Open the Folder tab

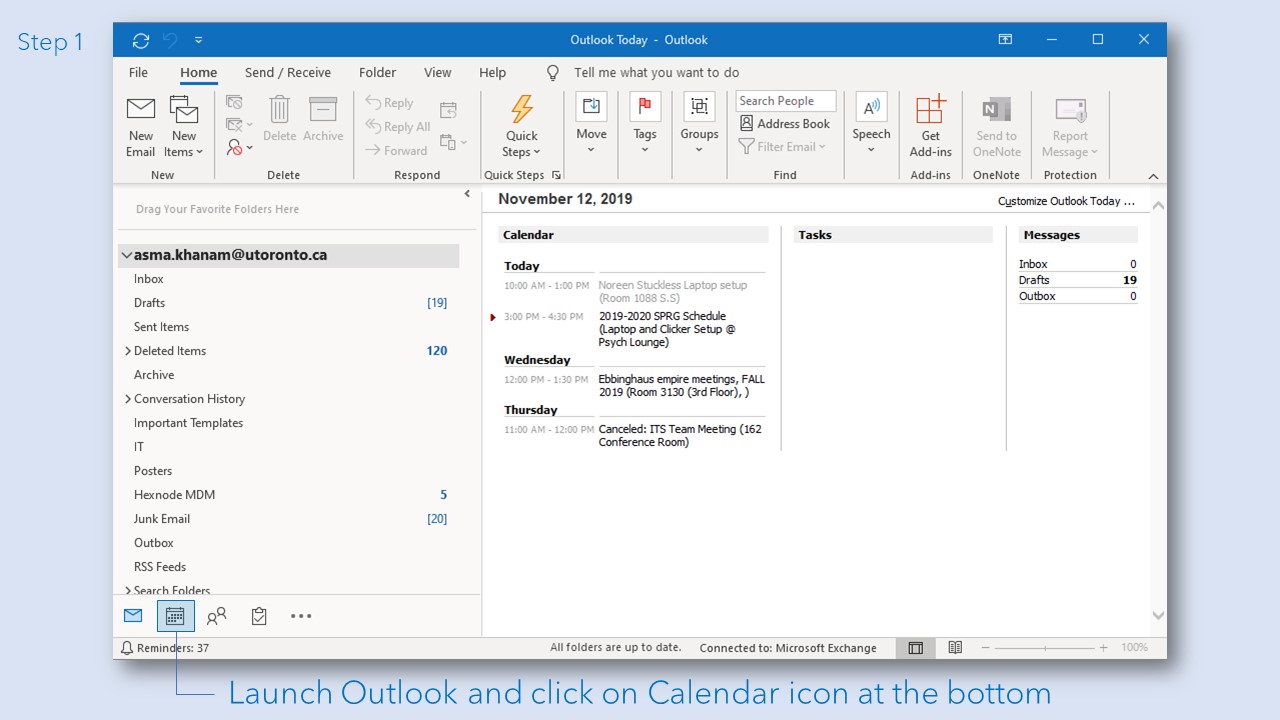(378, 73)
